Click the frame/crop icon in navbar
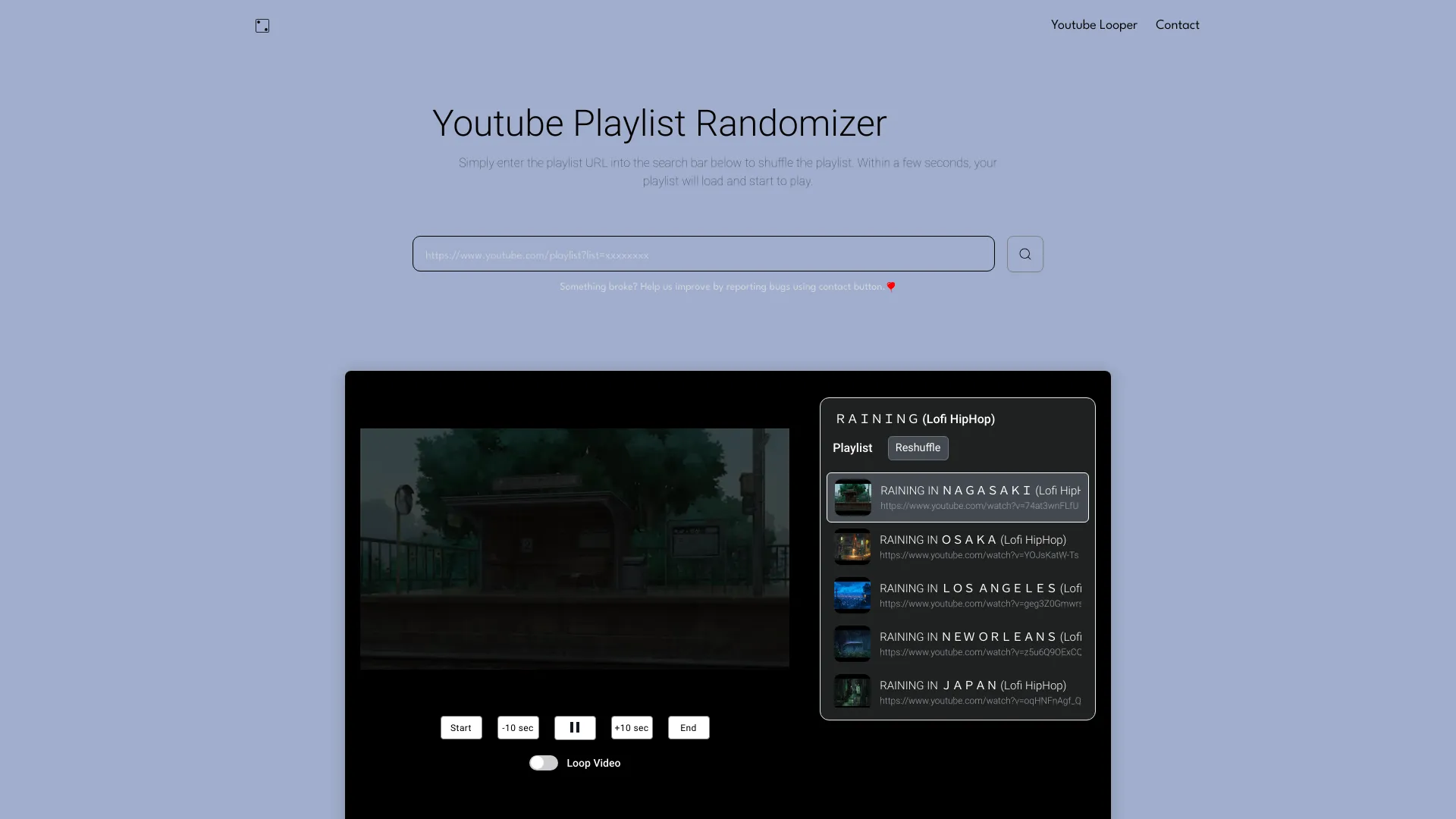Screen dimensions: 1456x819 [262, 25]
